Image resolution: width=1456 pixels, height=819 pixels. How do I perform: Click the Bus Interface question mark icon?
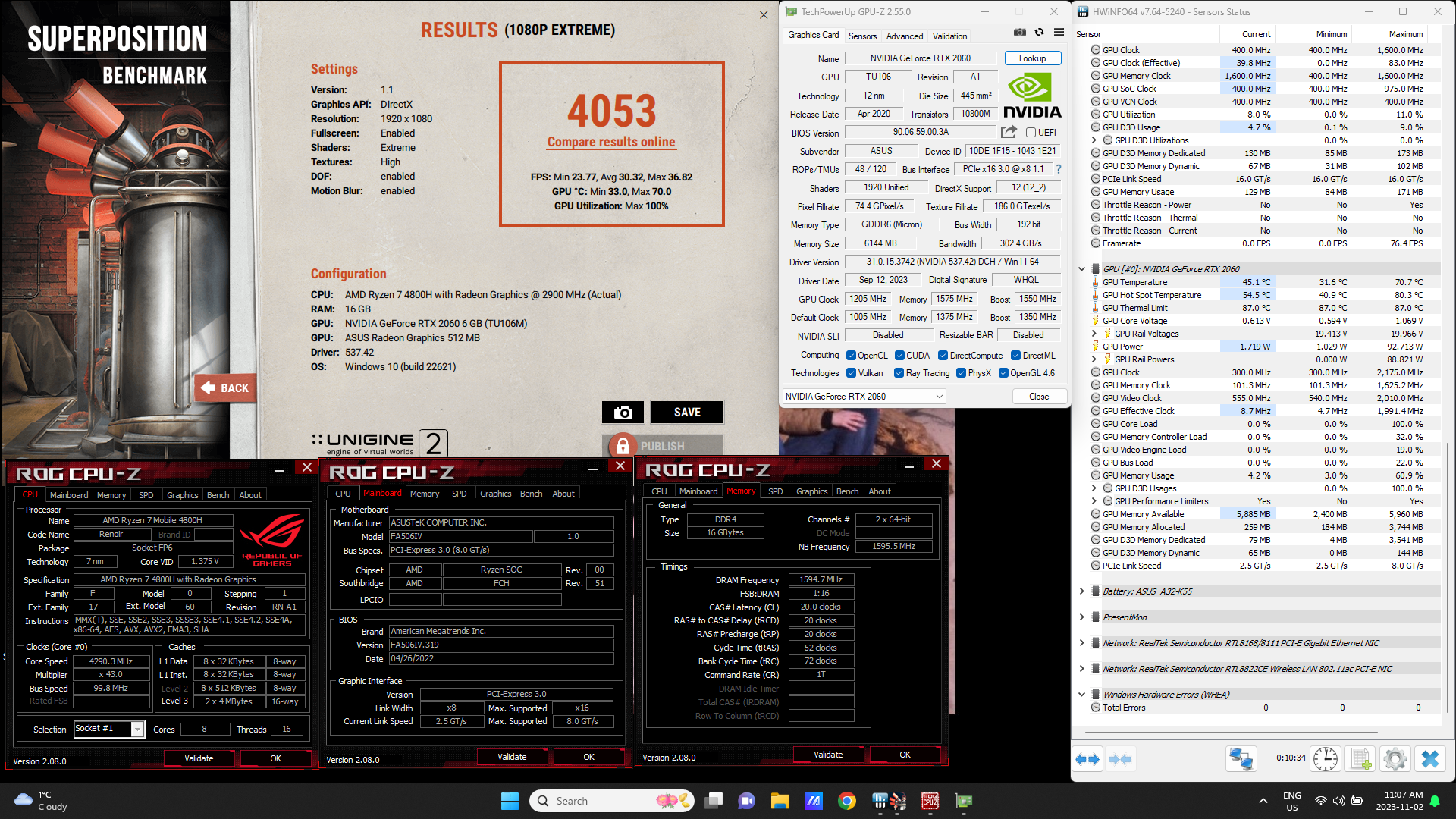point(1059,169)
